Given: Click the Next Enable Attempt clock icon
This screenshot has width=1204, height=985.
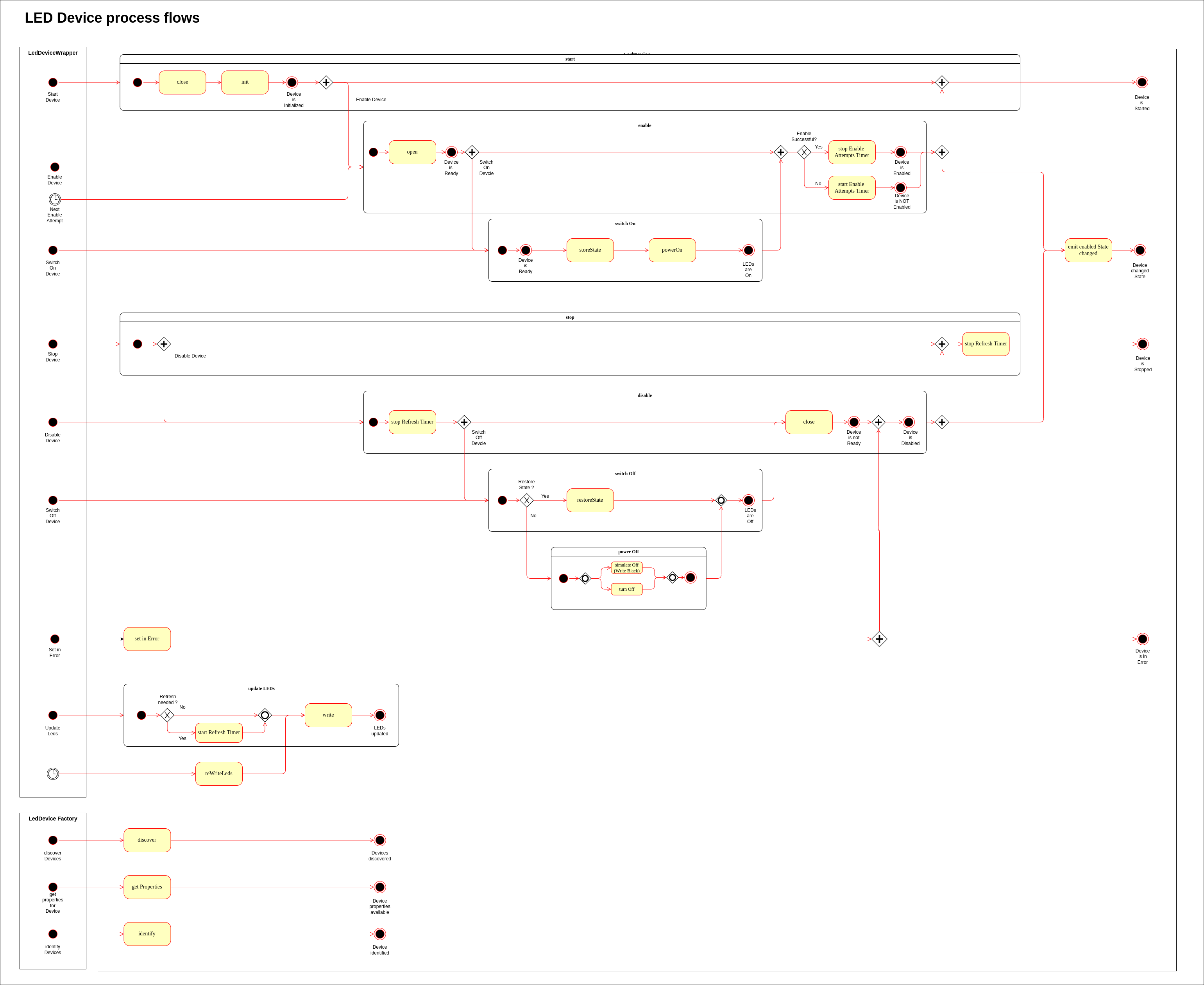Looking at the screenshot, I should point(54,199).
